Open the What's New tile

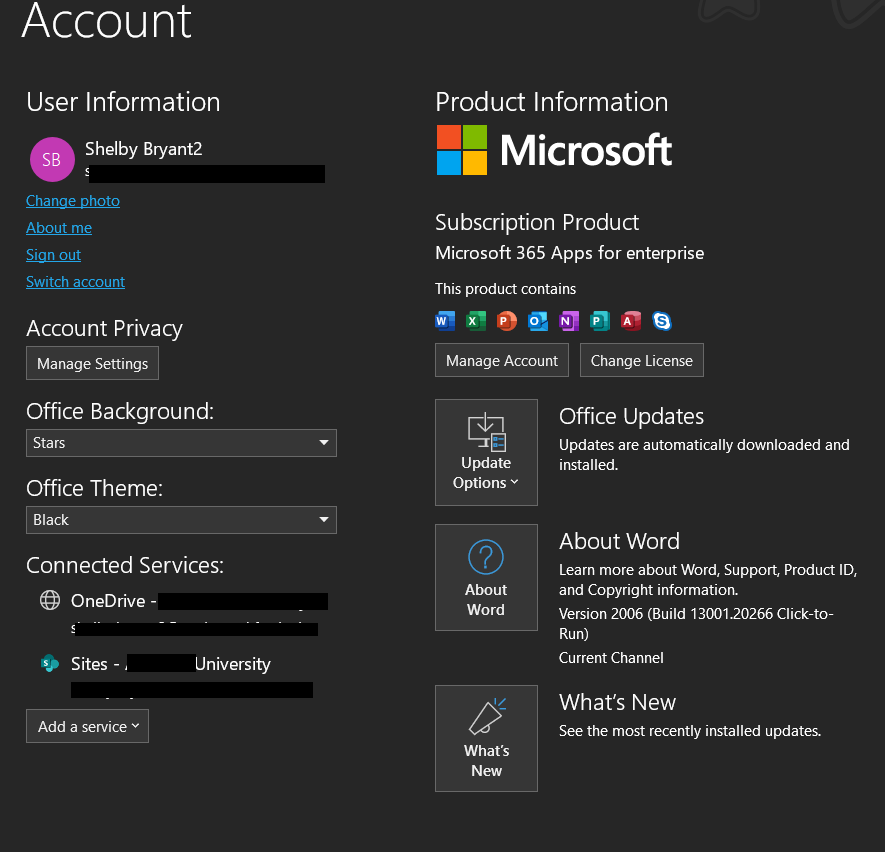point(486,738)
